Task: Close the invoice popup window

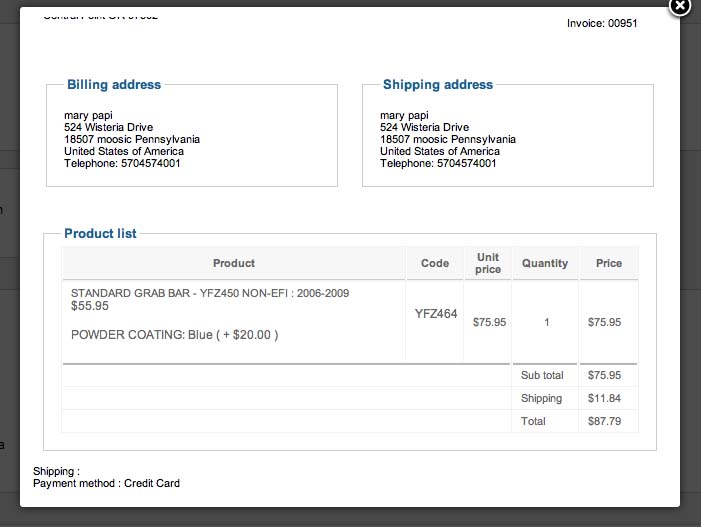Action: pyautogui.click(x=679, y=6)
